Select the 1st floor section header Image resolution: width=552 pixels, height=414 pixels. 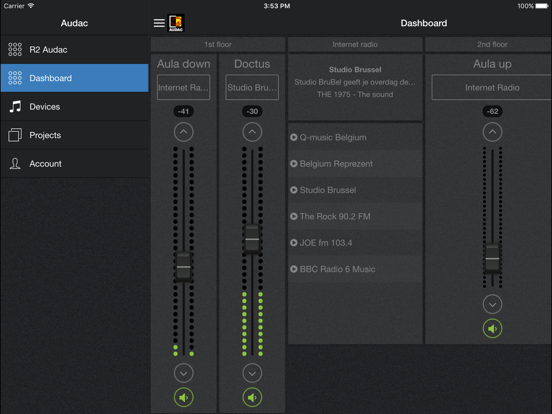click(218, 44)
